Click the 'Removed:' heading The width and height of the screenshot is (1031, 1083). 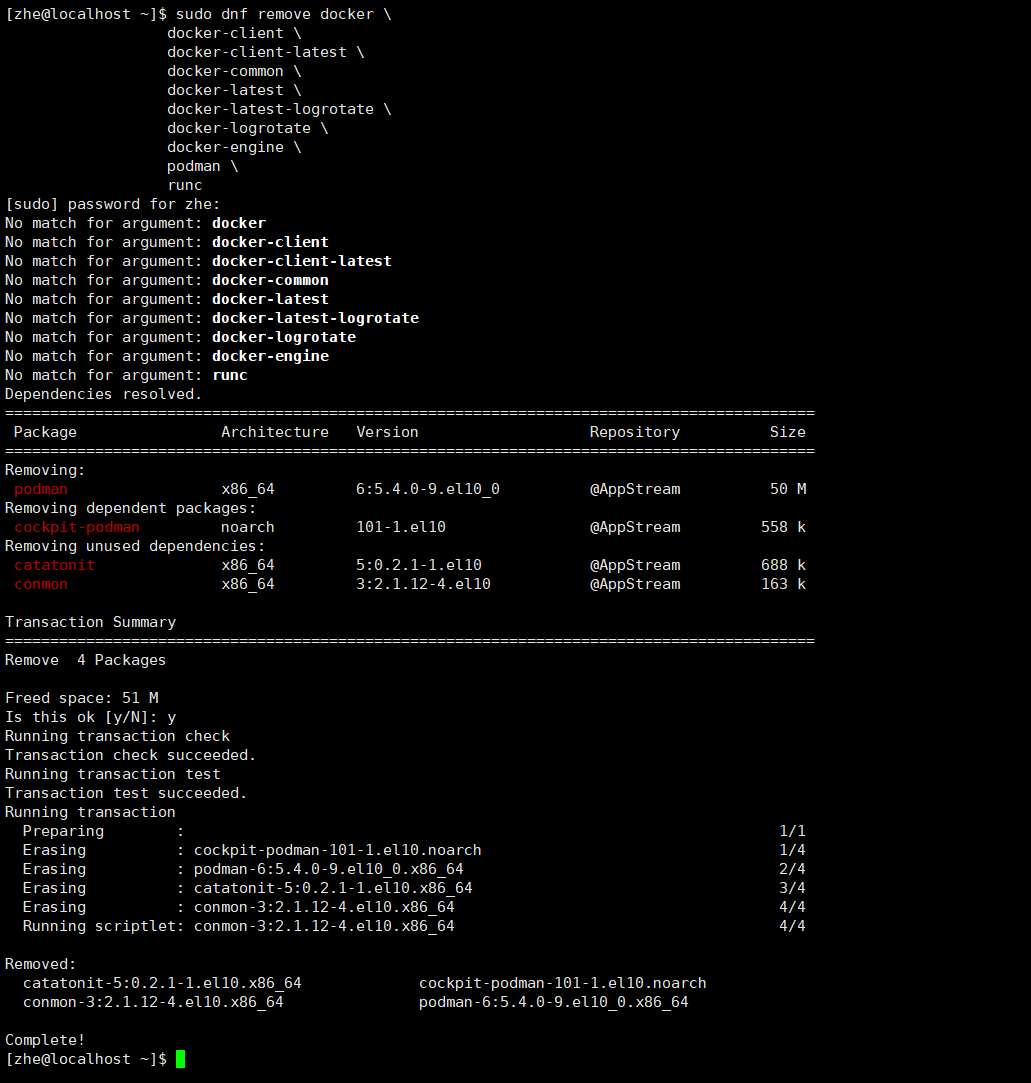[41, 964]
